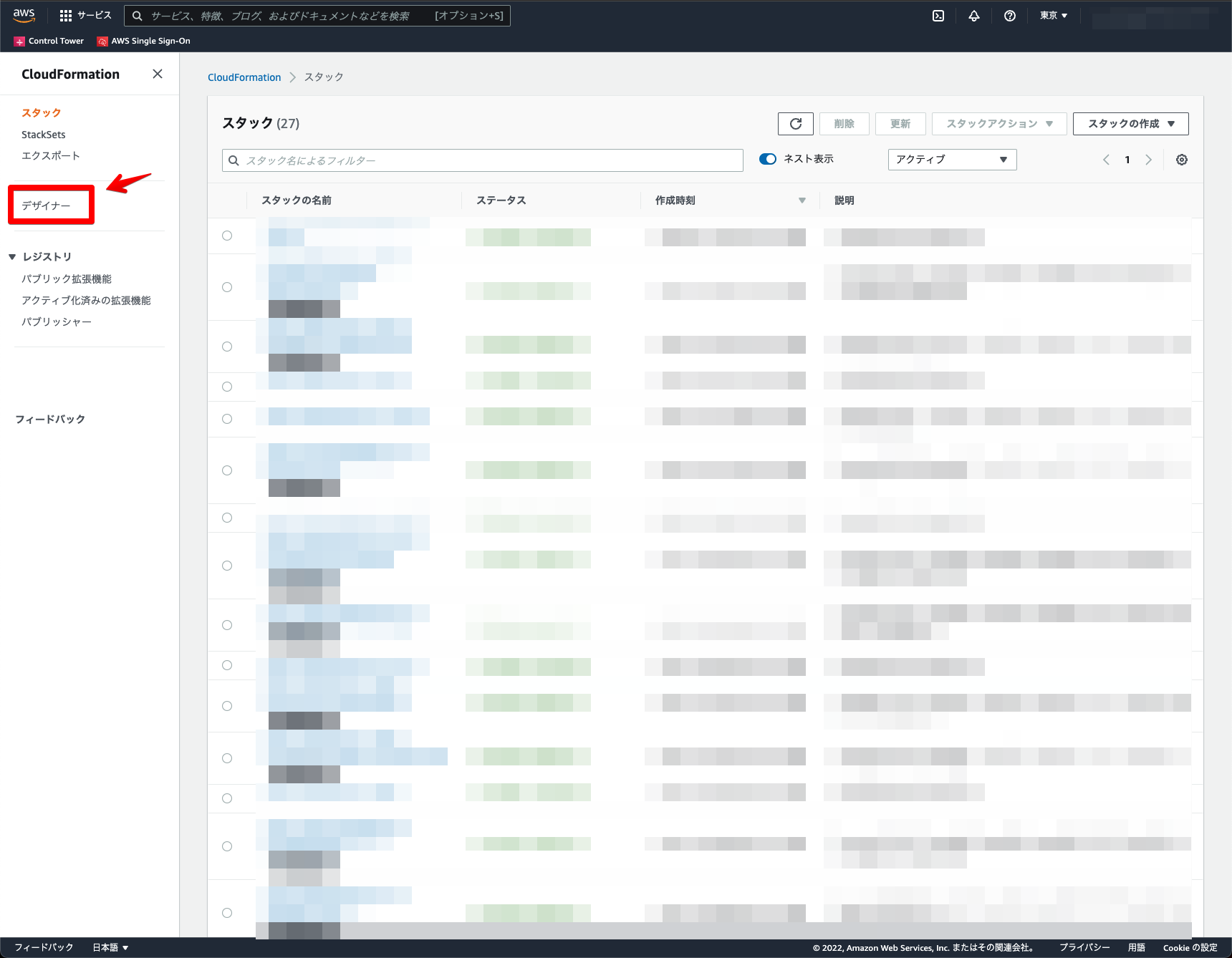Select the seventh stack radio button
The image size is (1232, 958).
tap(227, 518)
